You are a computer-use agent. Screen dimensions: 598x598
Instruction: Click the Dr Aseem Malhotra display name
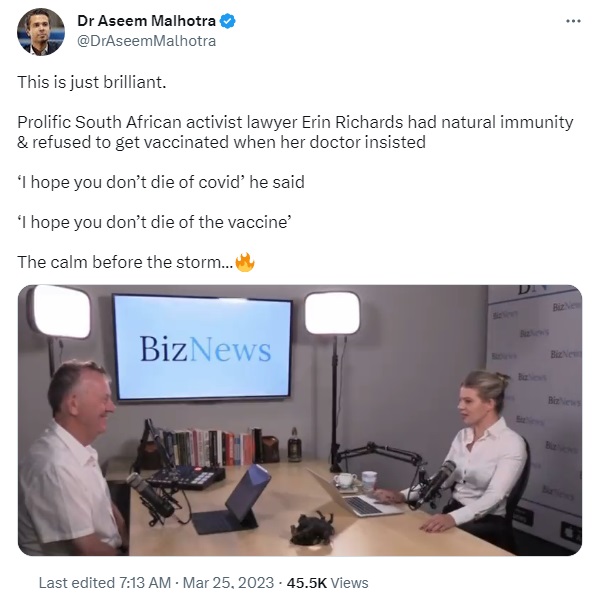tap(146, 21)
